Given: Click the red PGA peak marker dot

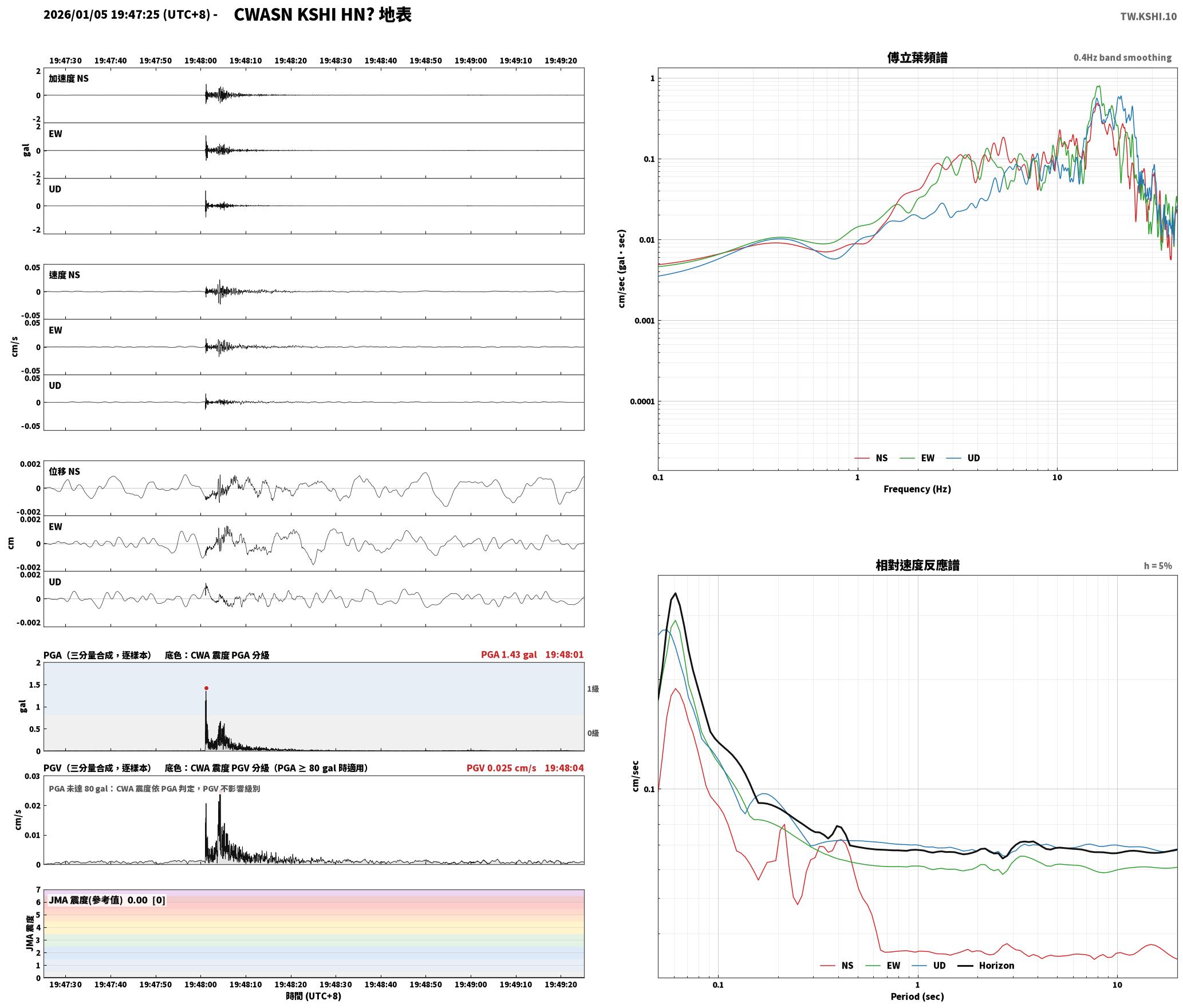Looking at the screenshot, I should pyautogui.click(x=206, y=688).
